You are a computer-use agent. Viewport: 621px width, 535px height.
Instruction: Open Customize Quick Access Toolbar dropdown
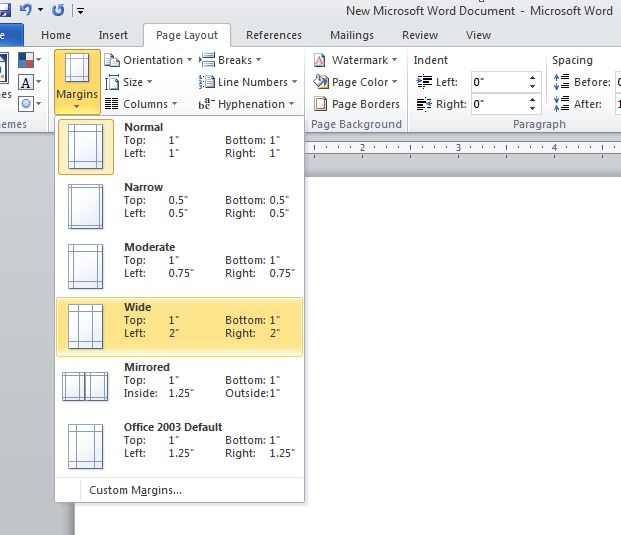80,11
